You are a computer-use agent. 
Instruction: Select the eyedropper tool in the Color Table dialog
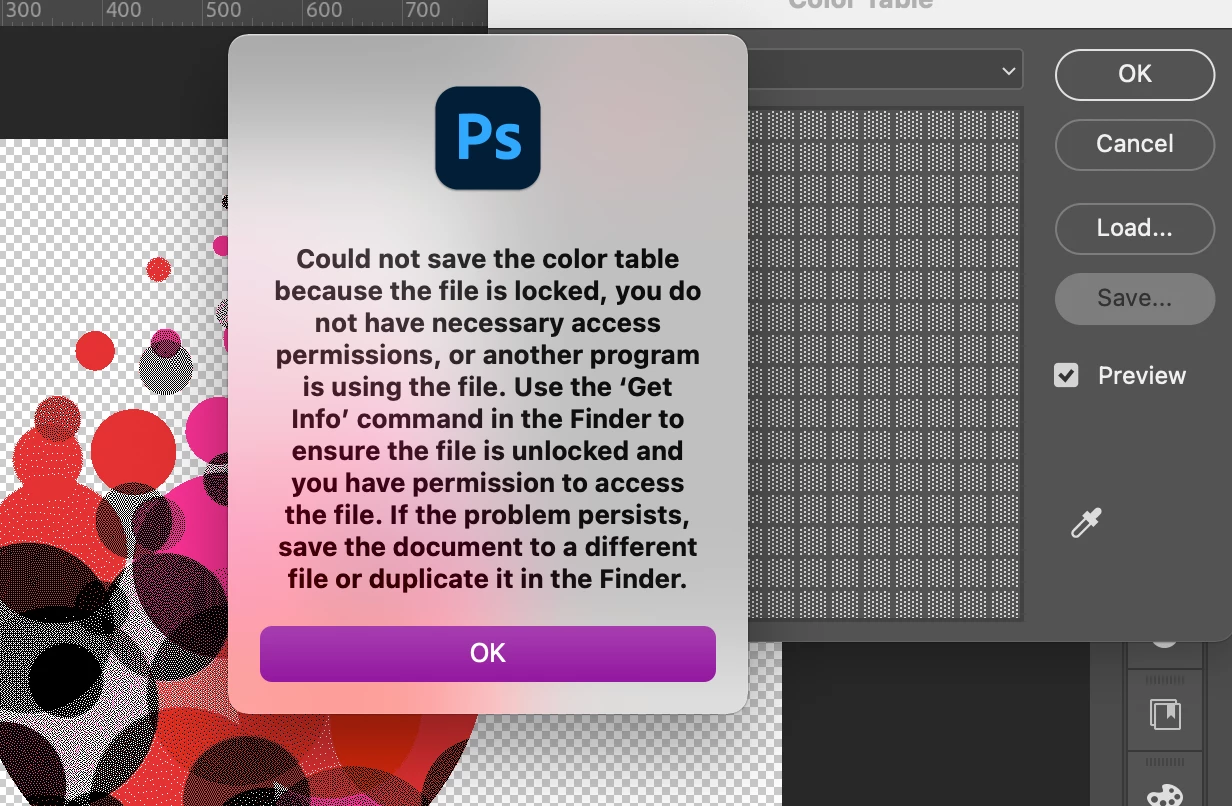point(1086,523)
